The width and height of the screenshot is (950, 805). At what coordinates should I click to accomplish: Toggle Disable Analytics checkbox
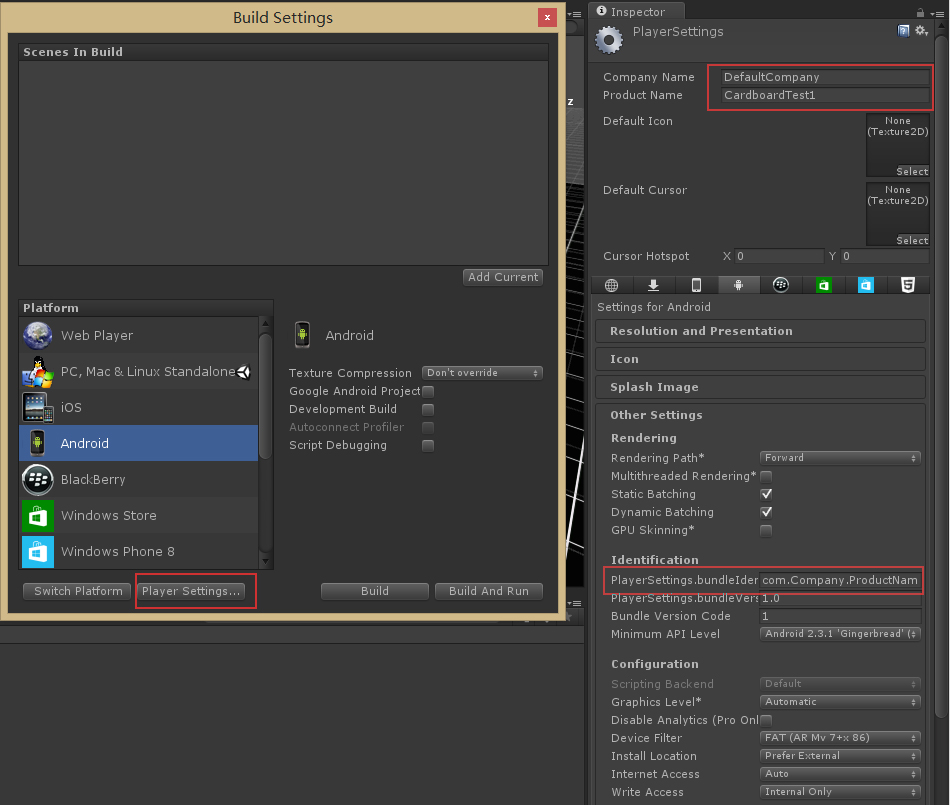click(x=766, y=720)
